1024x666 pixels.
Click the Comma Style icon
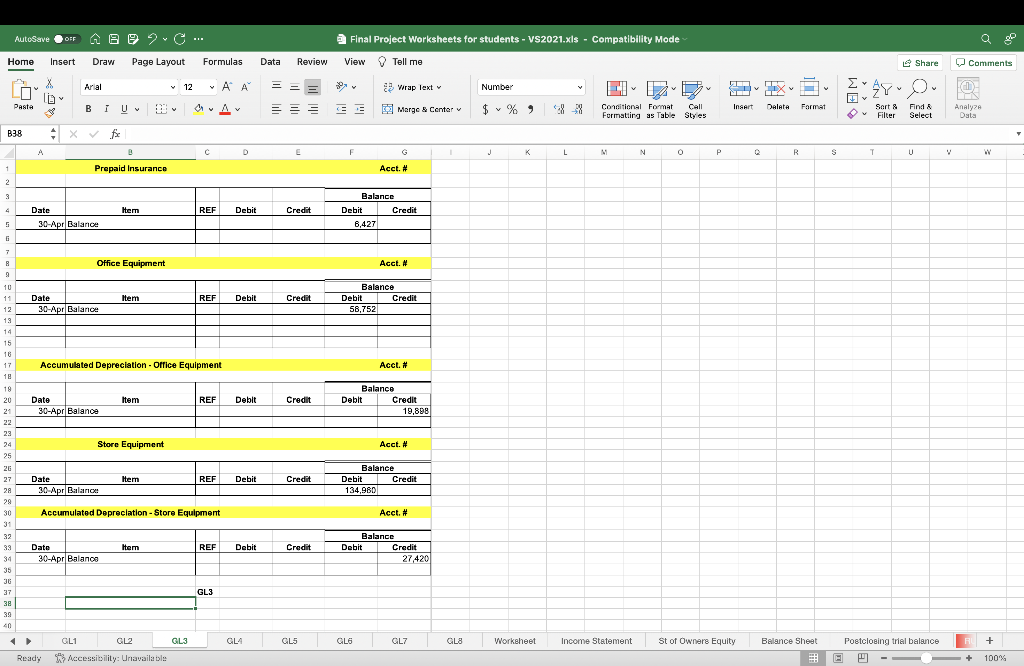(x=530, y=109)
